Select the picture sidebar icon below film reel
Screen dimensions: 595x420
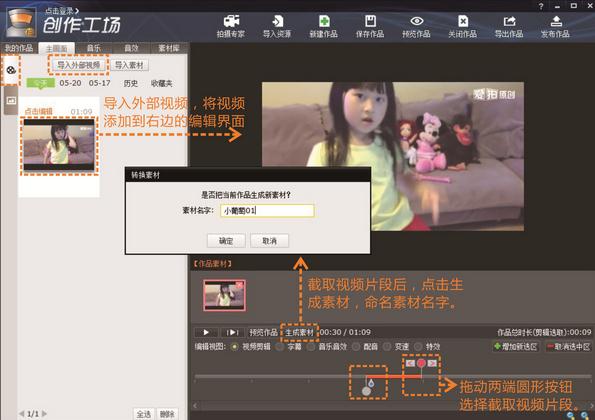pos(11,100)
